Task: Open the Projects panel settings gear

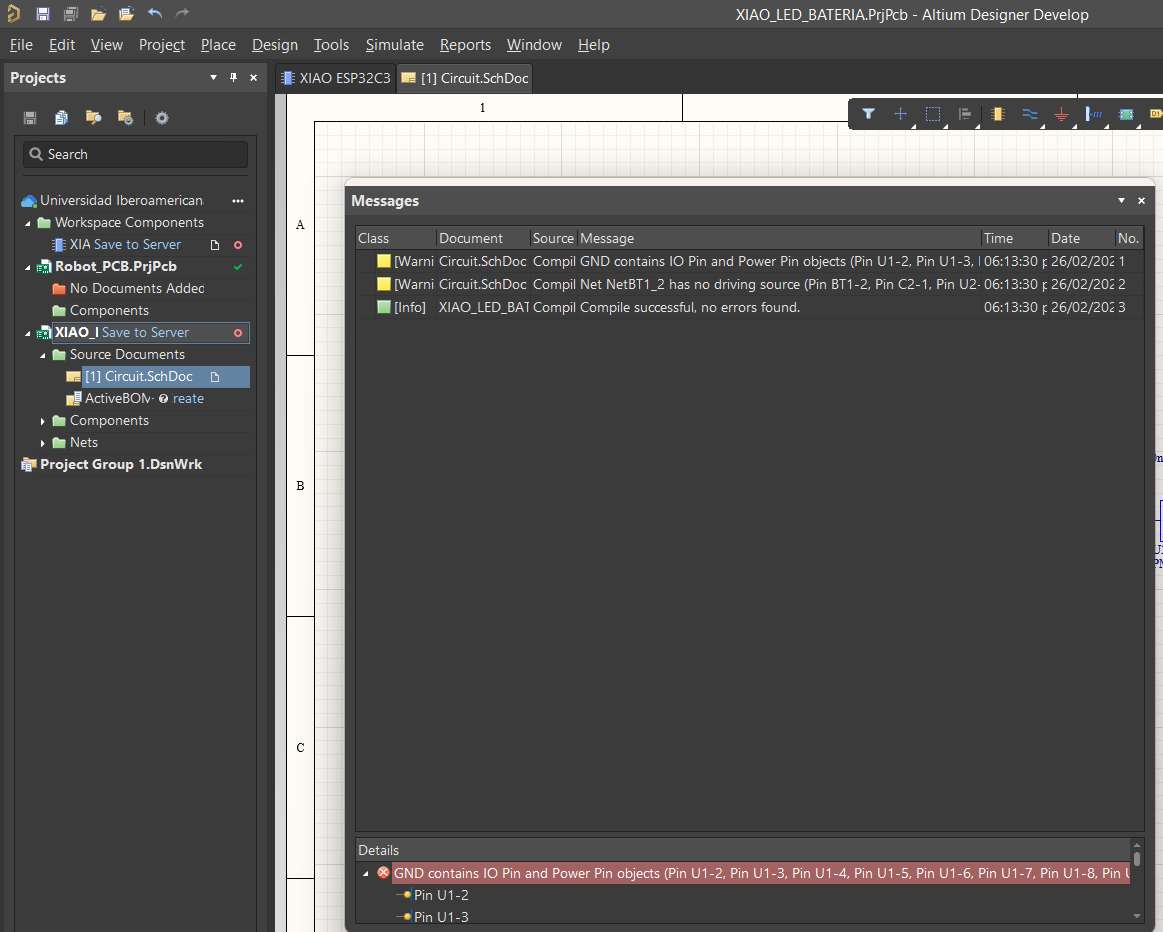Action: coord(162,118)
